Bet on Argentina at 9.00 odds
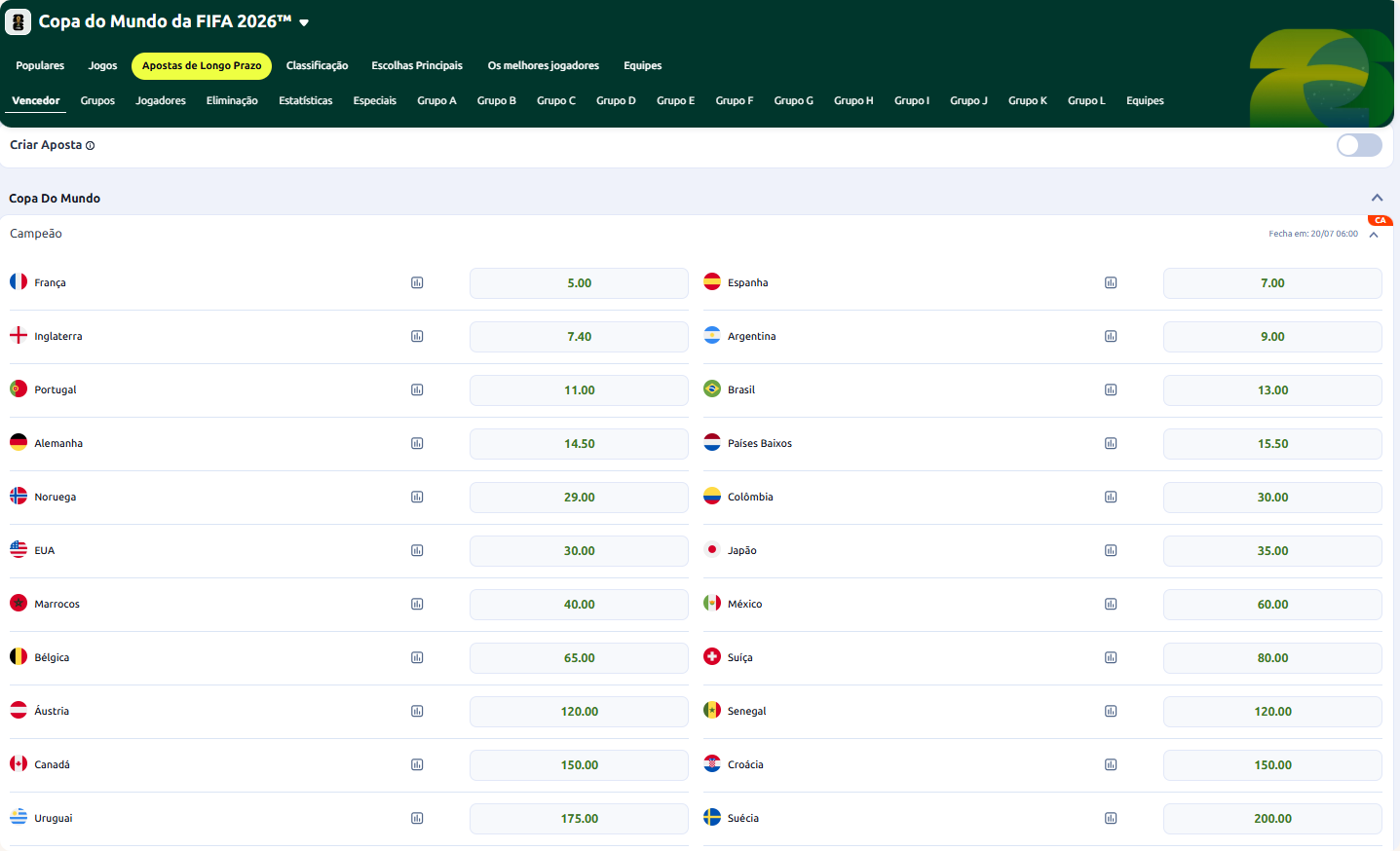Viewport: 1400px width, 851px height. tap(1272, 337)
